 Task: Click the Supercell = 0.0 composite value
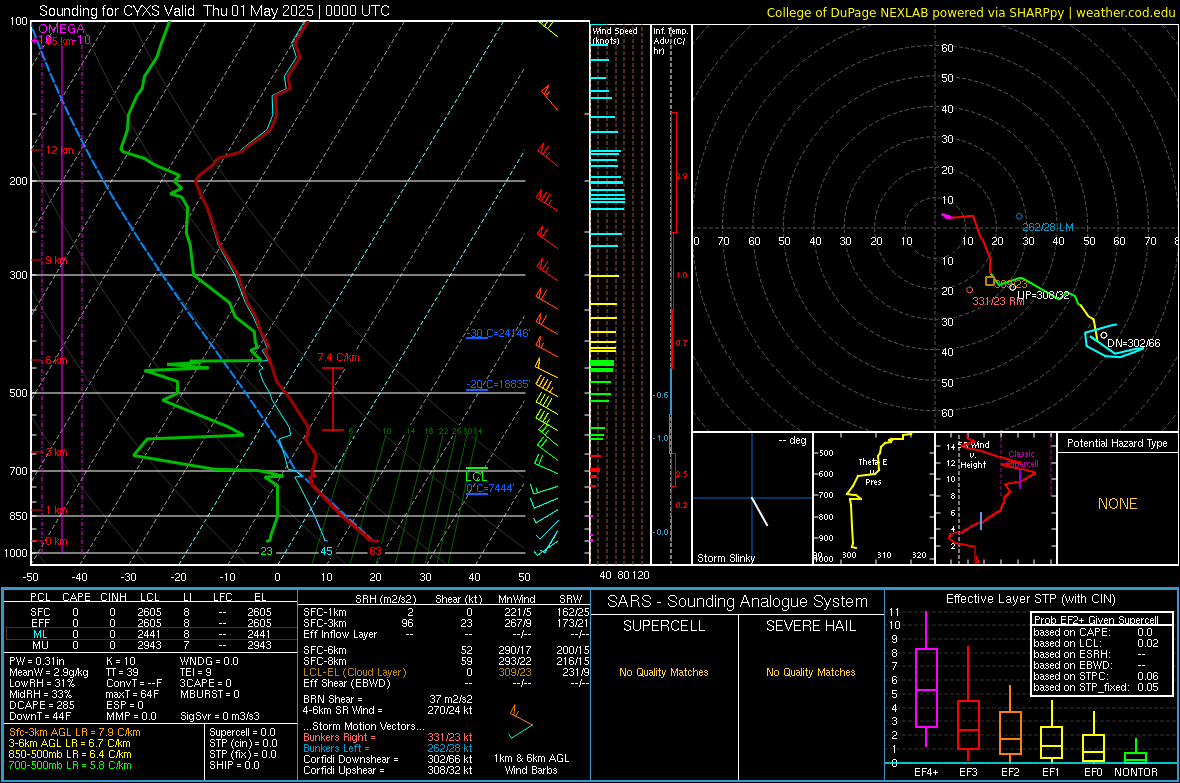coord(242,733)
